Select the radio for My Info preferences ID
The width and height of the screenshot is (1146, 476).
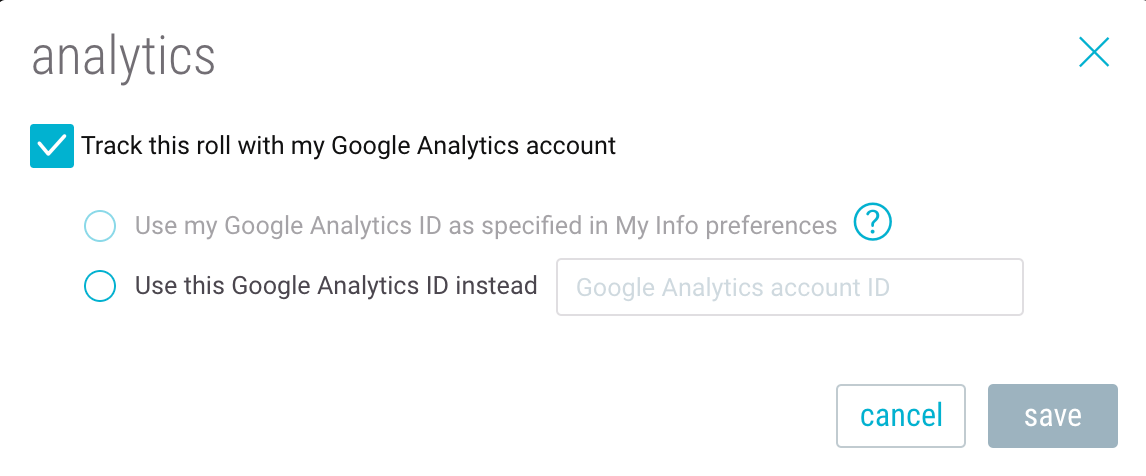[100, 226]
